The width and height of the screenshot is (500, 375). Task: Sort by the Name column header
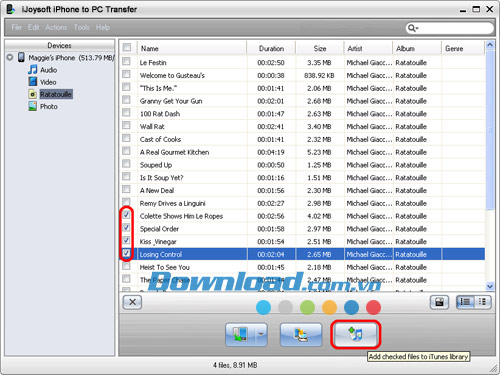pyautogui.click(x=192, y=48)
